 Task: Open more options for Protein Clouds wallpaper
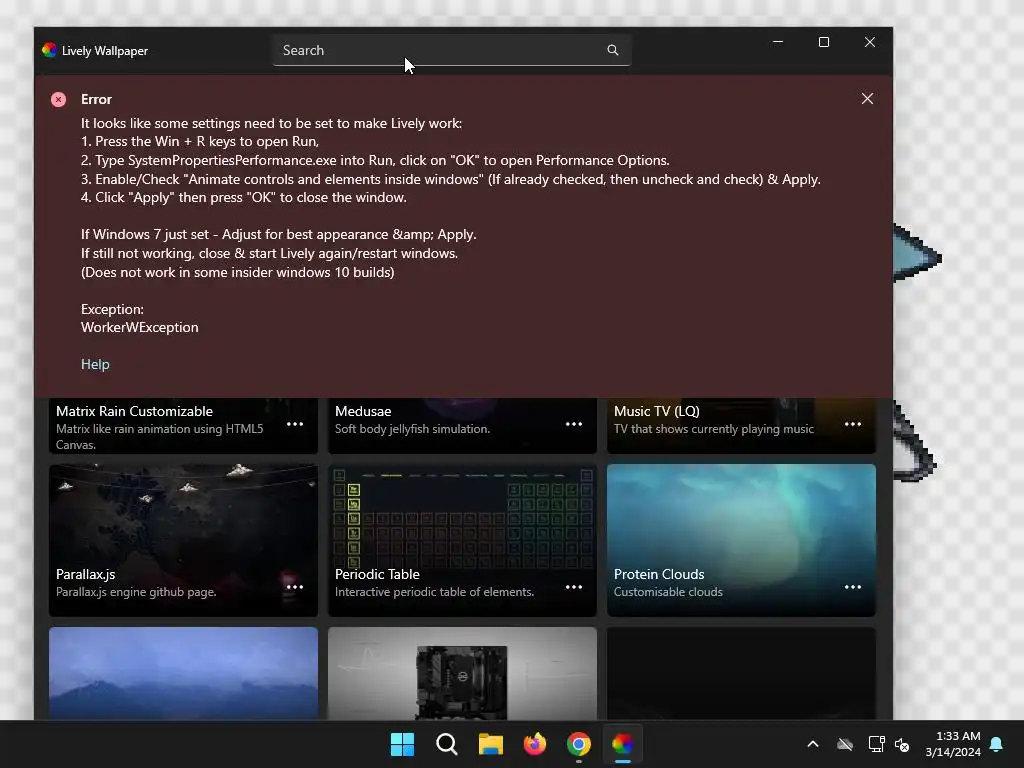853,586
